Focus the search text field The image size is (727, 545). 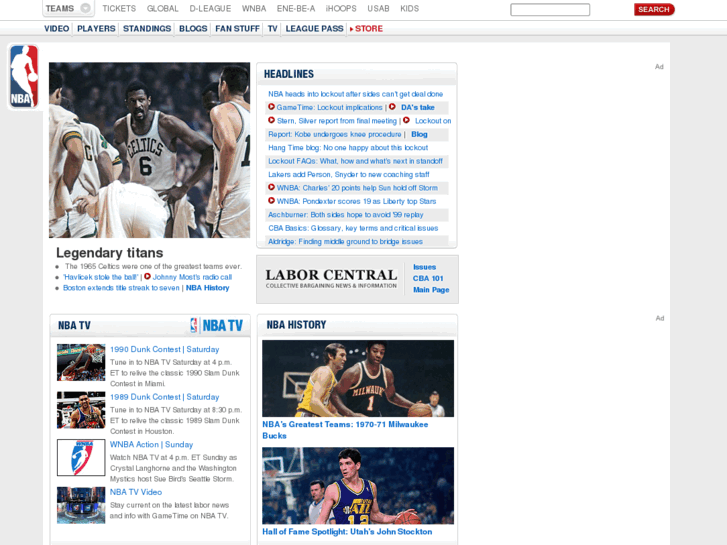tap(550, 10)
